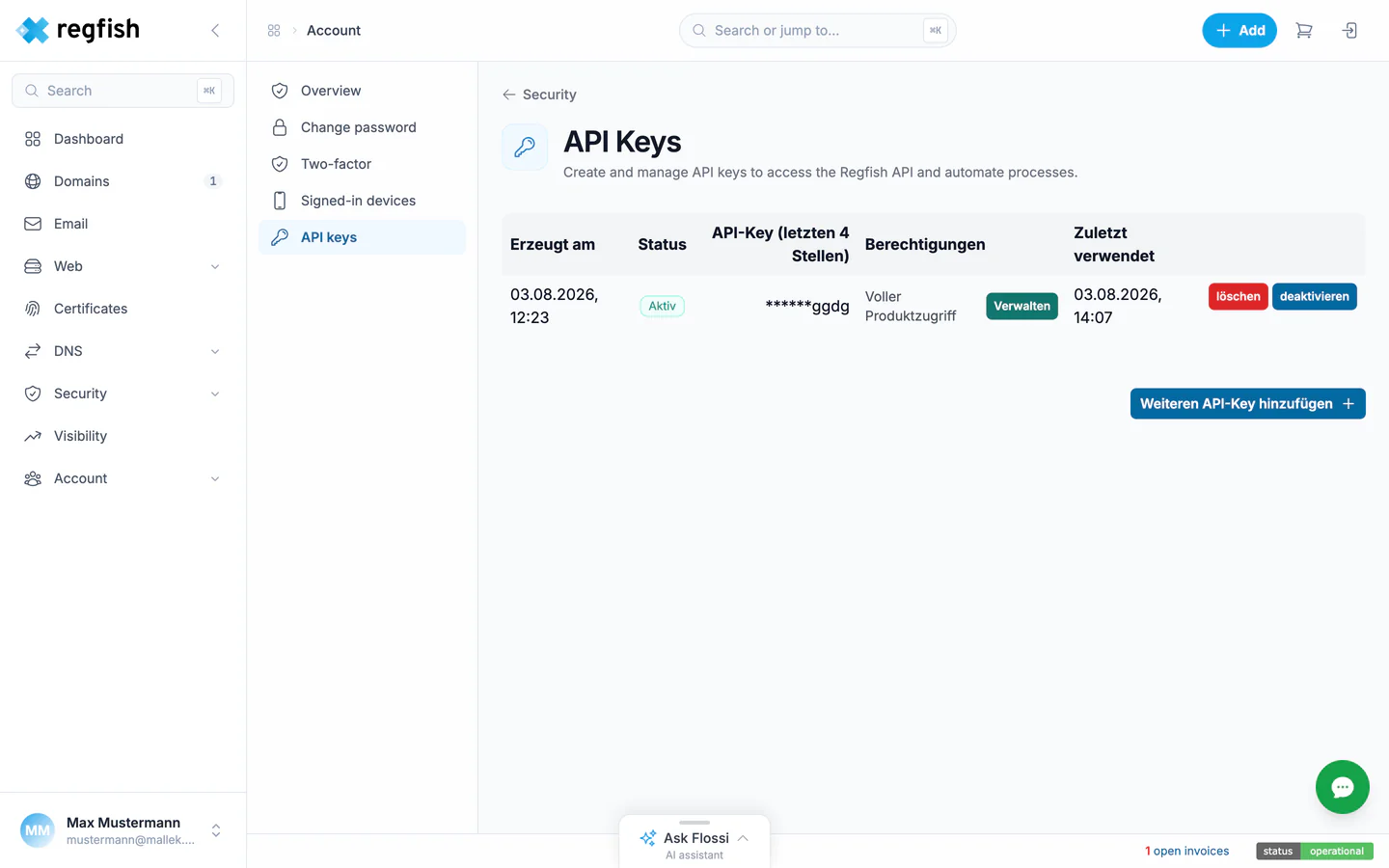Click the Domains globe icon
This screenshot has width=1389, height=868.
click(x=33, y=181)
